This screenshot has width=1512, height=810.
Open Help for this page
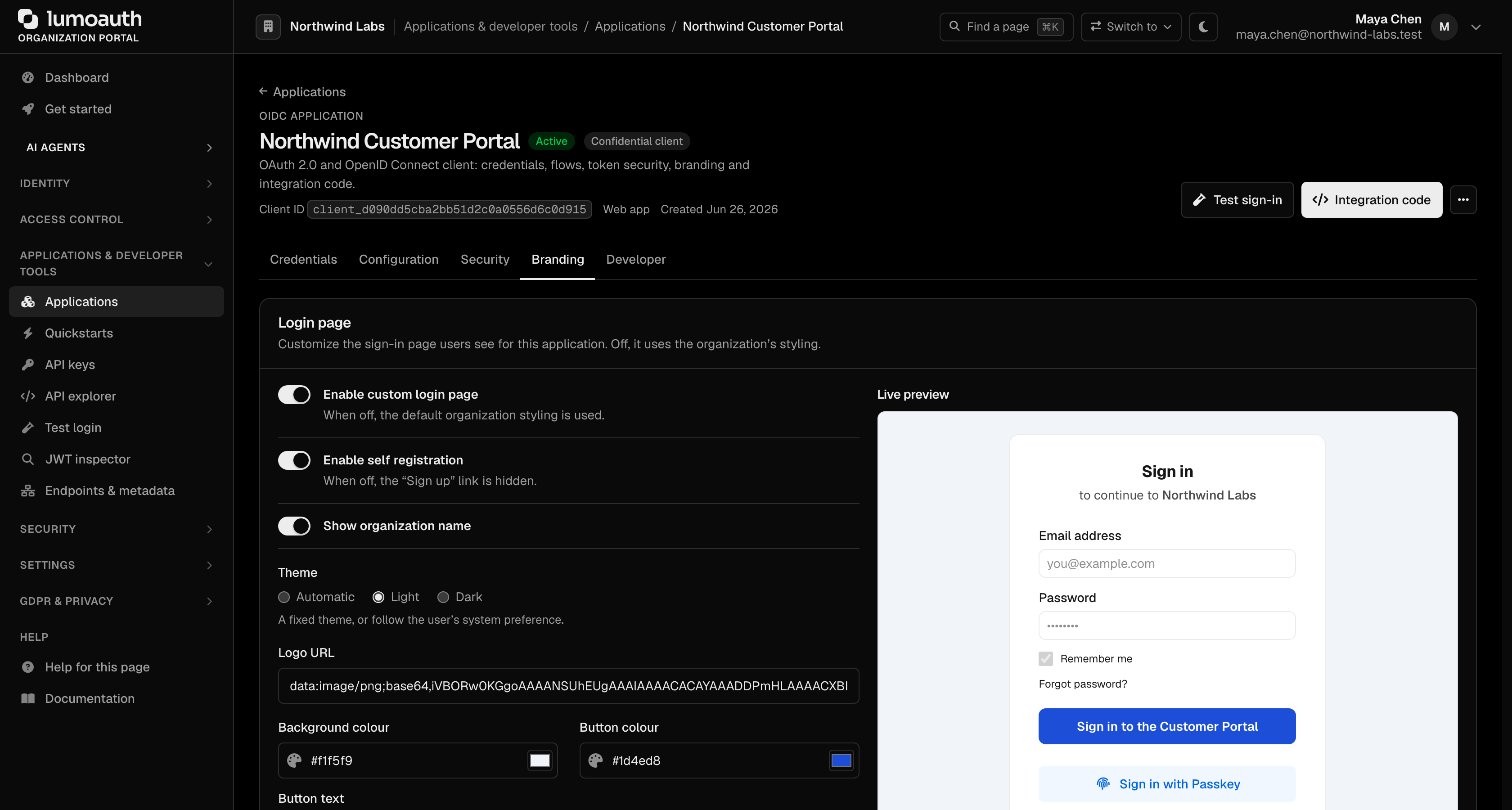point(116,667)
